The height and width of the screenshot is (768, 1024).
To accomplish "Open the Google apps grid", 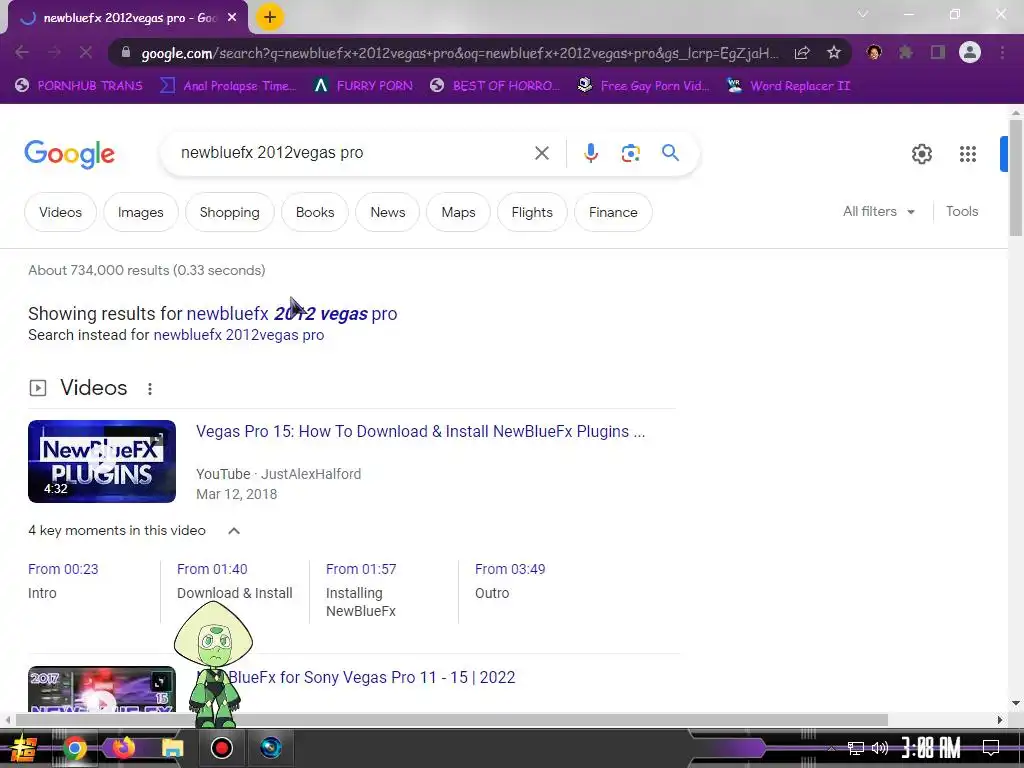I will [x=967, y=154].
